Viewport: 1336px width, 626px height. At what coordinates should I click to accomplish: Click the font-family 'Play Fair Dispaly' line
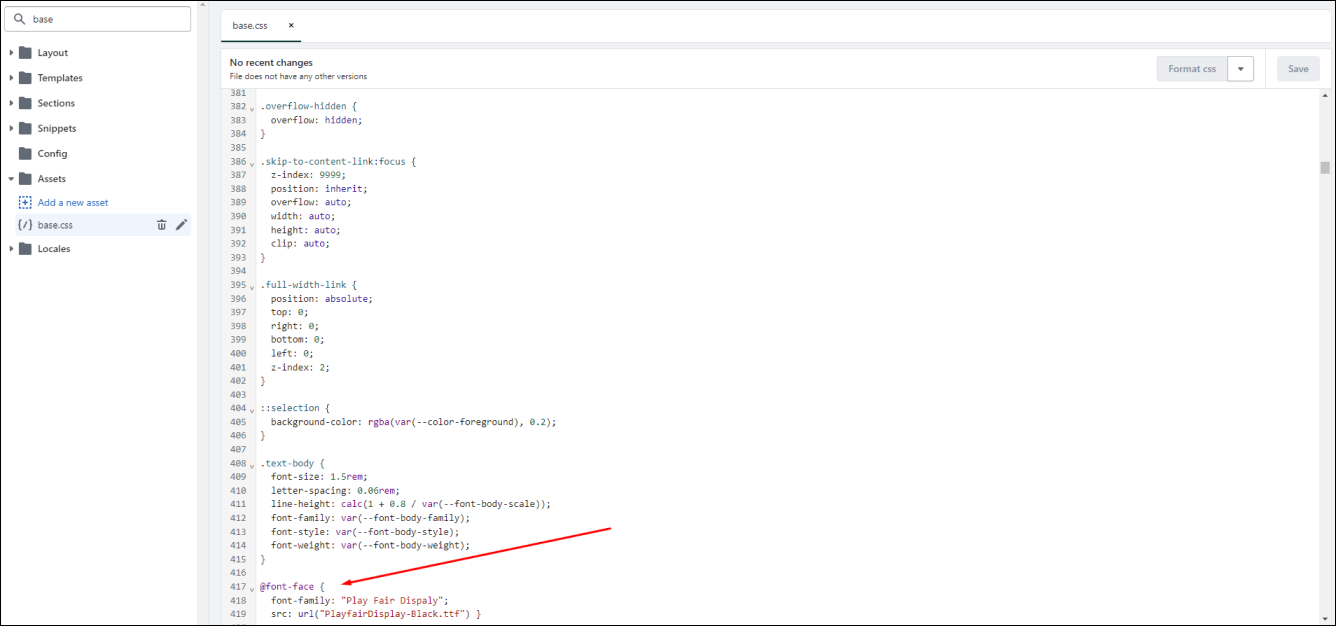click(360, 600)
